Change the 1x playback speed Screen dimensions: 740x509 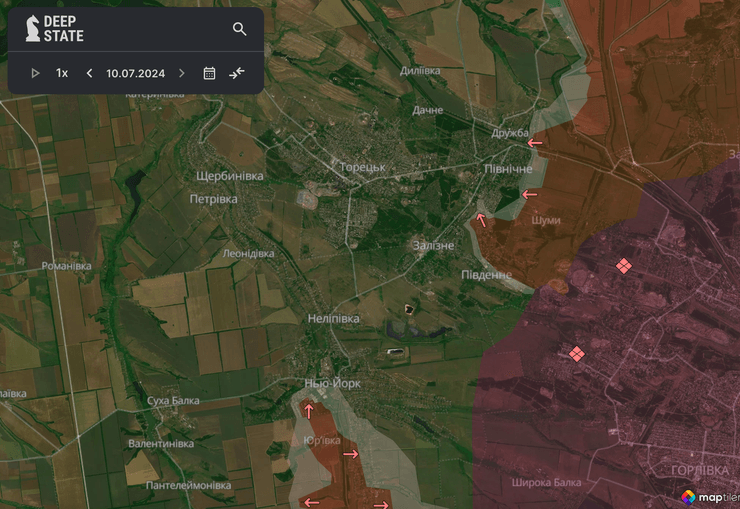(62, 73)
